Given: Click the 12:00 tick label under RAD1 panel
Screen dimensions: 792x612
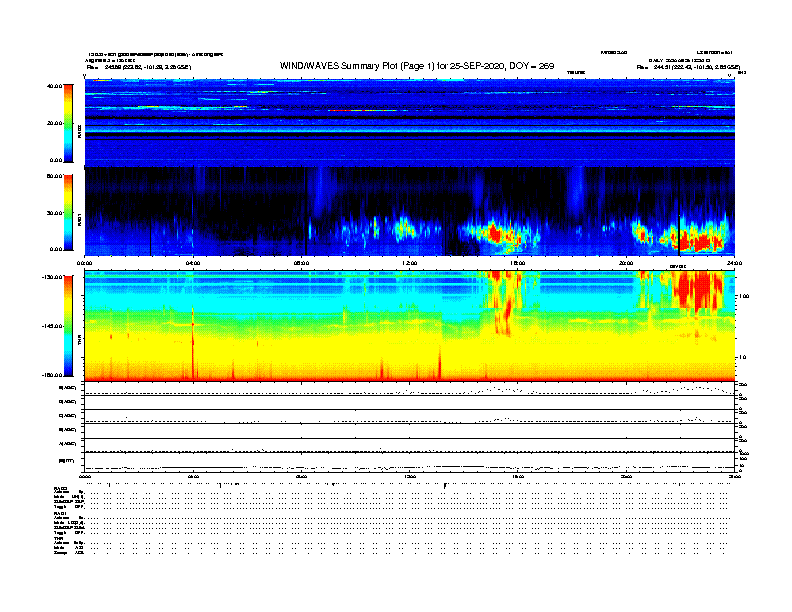Looking at the screenshot, I should pos(410,263).
